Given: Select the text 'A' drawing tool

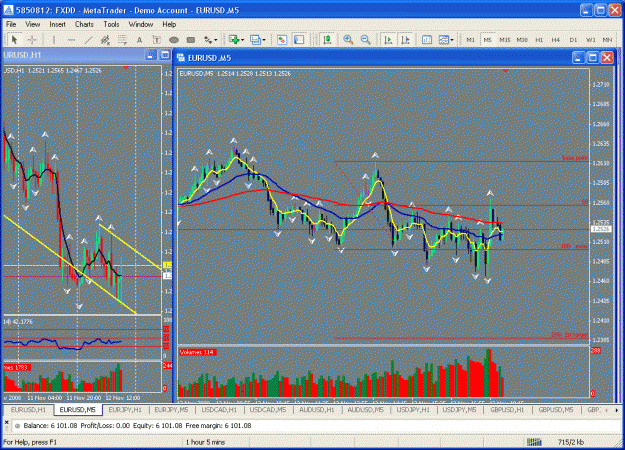Looking at the screenshot, I should click(139, 39).
